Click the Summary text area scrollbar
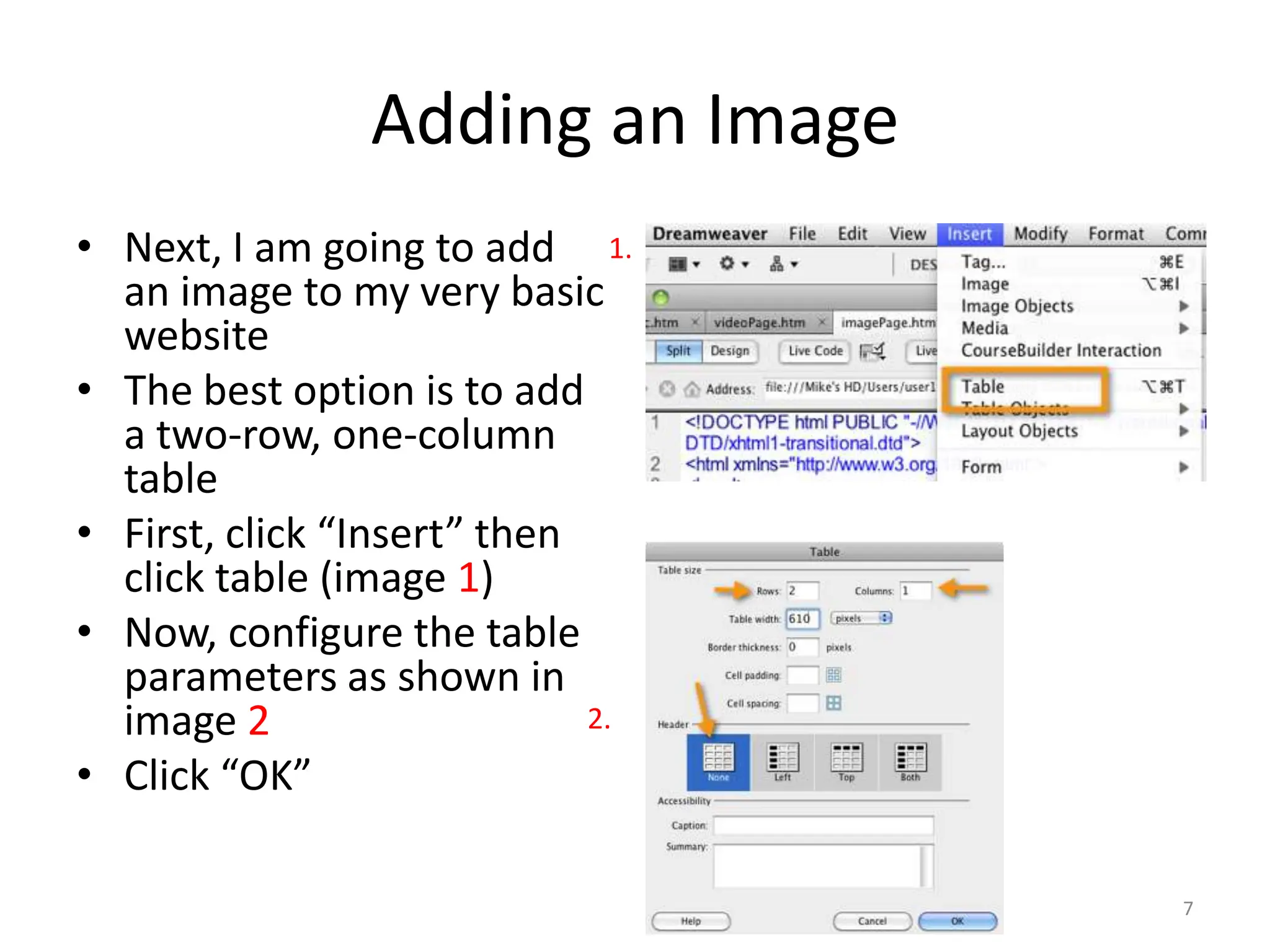This screenshot has height=952, width=1270. tap(927, 866)
